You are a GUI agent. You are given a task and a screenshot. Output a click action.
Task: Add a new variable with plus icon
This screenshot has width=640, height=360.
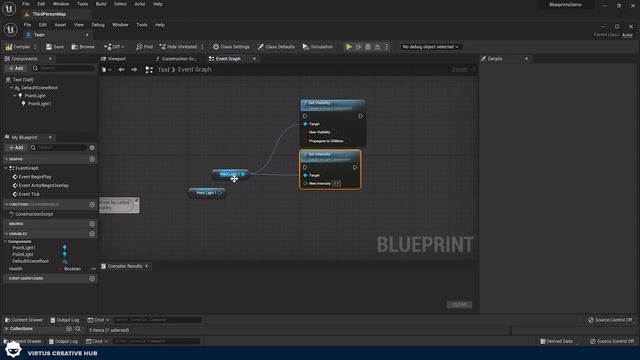click(x=92, y=234)
